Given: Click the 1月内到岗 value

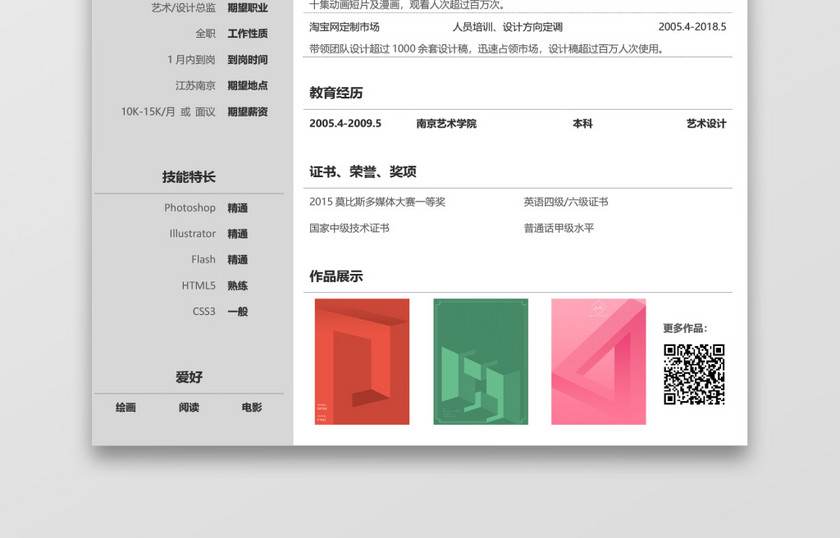Looking at the screenshot, I should pos(191,59).
